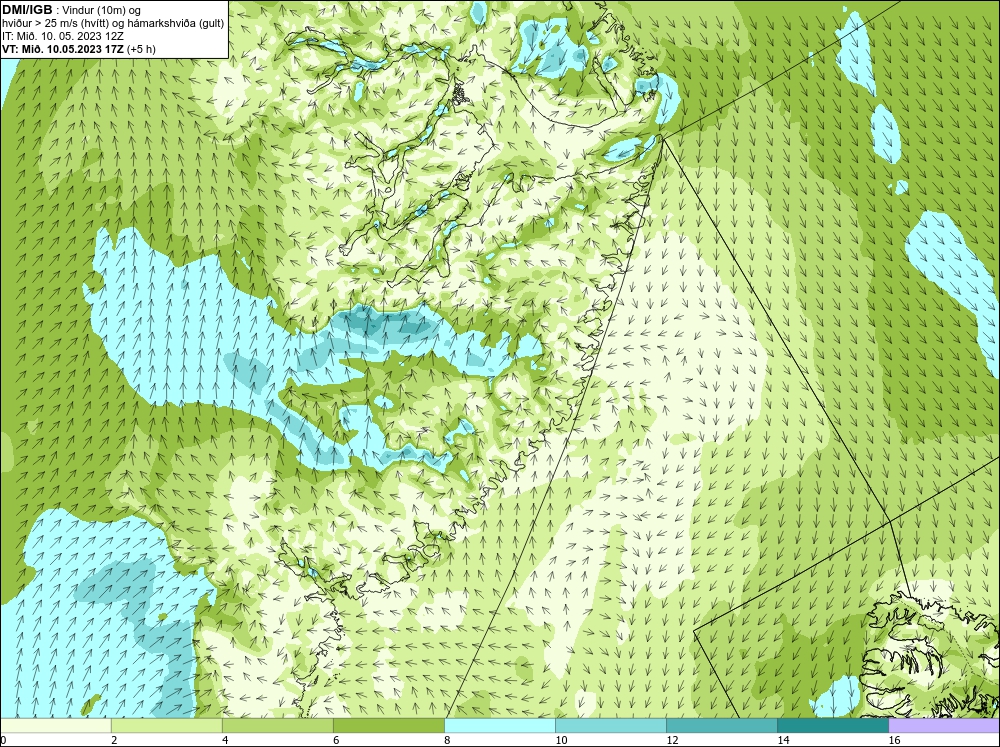Click the legend label '2' on the scale

114,740
